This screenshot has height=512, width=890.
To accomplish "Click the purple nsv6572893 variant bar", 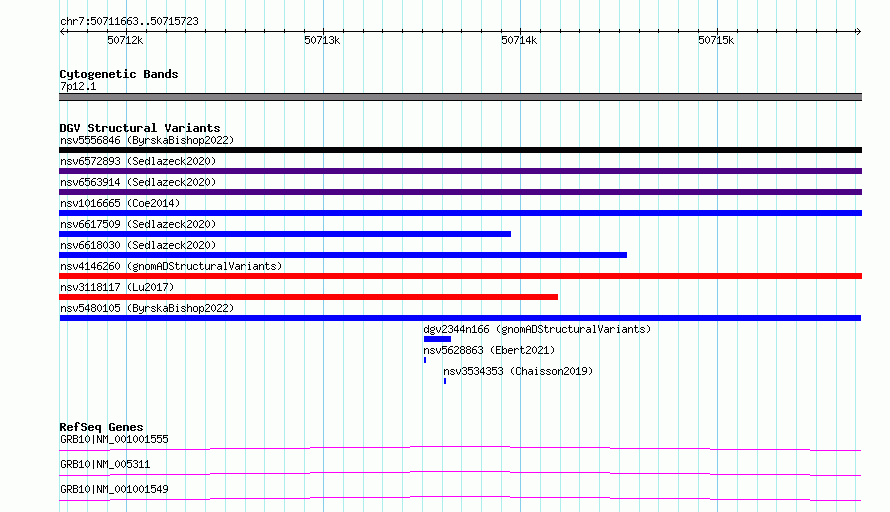I will (x=460, y=171).
